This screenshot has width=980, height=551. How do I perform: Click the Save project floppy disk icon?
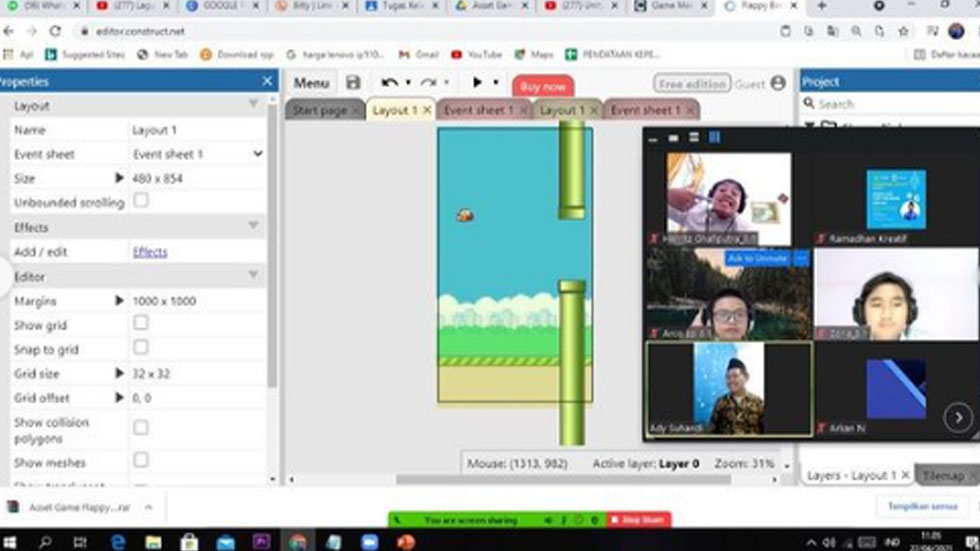click(x=353, y=83)
